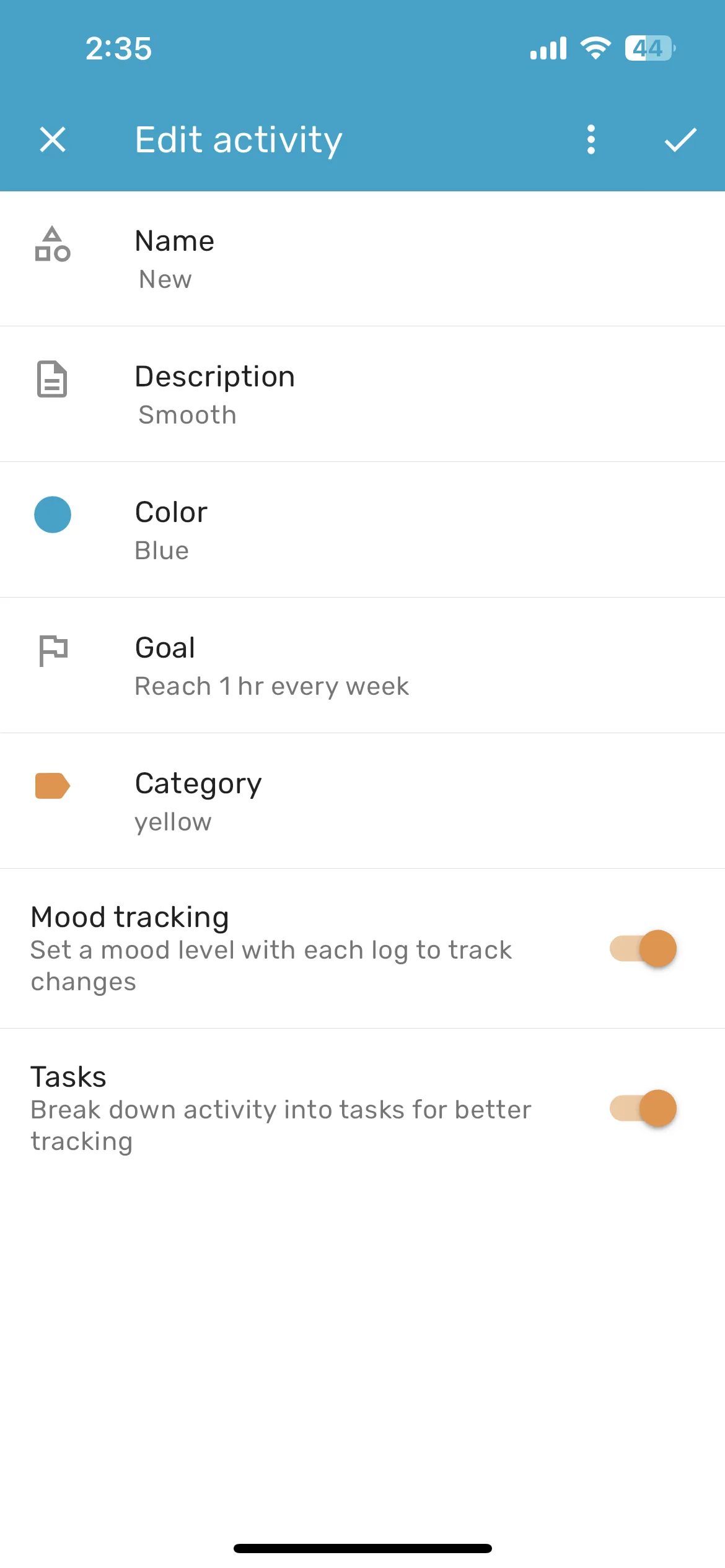Select the Mood tracking label text
The image size is (725, 1568).
click(x=130, y=917)
